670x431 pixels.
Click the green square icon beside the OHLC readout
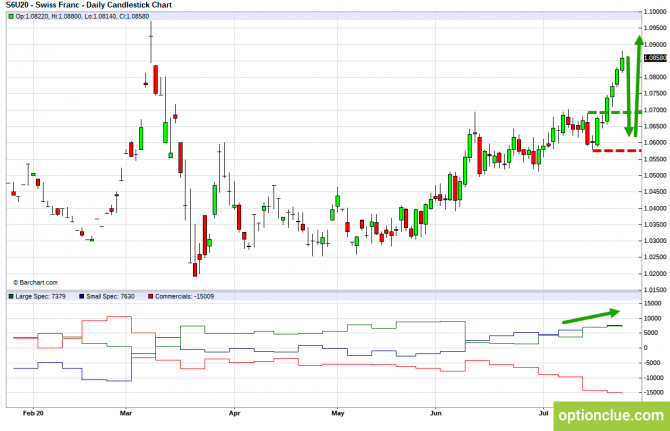(x=11, y=17)
